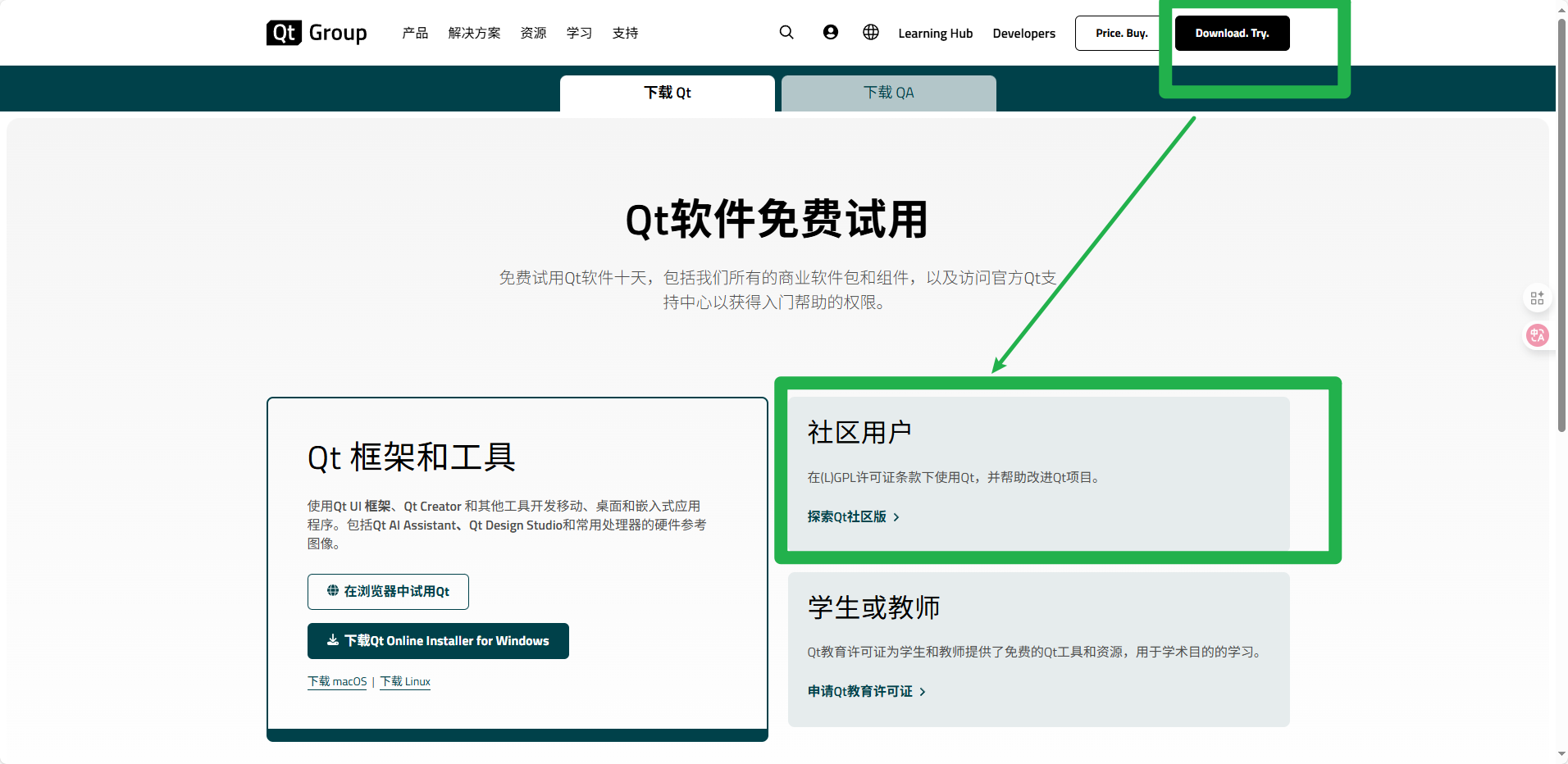
Task: Click the Qt 框架和工具 heading
Action: point(411,457)
